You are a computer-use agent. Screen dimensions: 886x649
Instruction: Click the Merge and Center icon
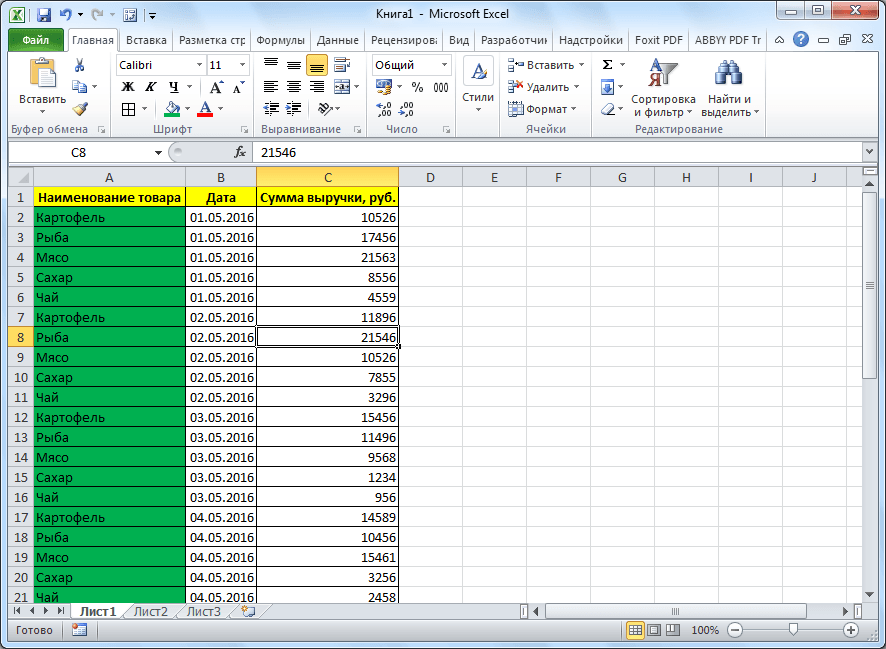tap(341, 87)
